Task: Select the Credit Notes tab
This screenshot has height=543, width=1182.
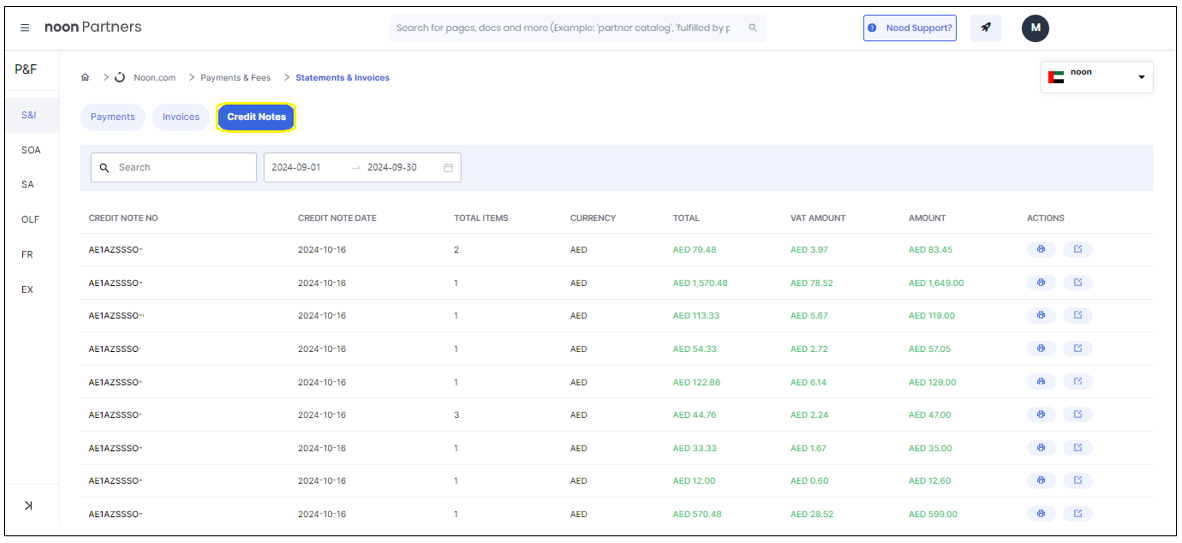Action: pyautogui.click(x=256, y=117)
